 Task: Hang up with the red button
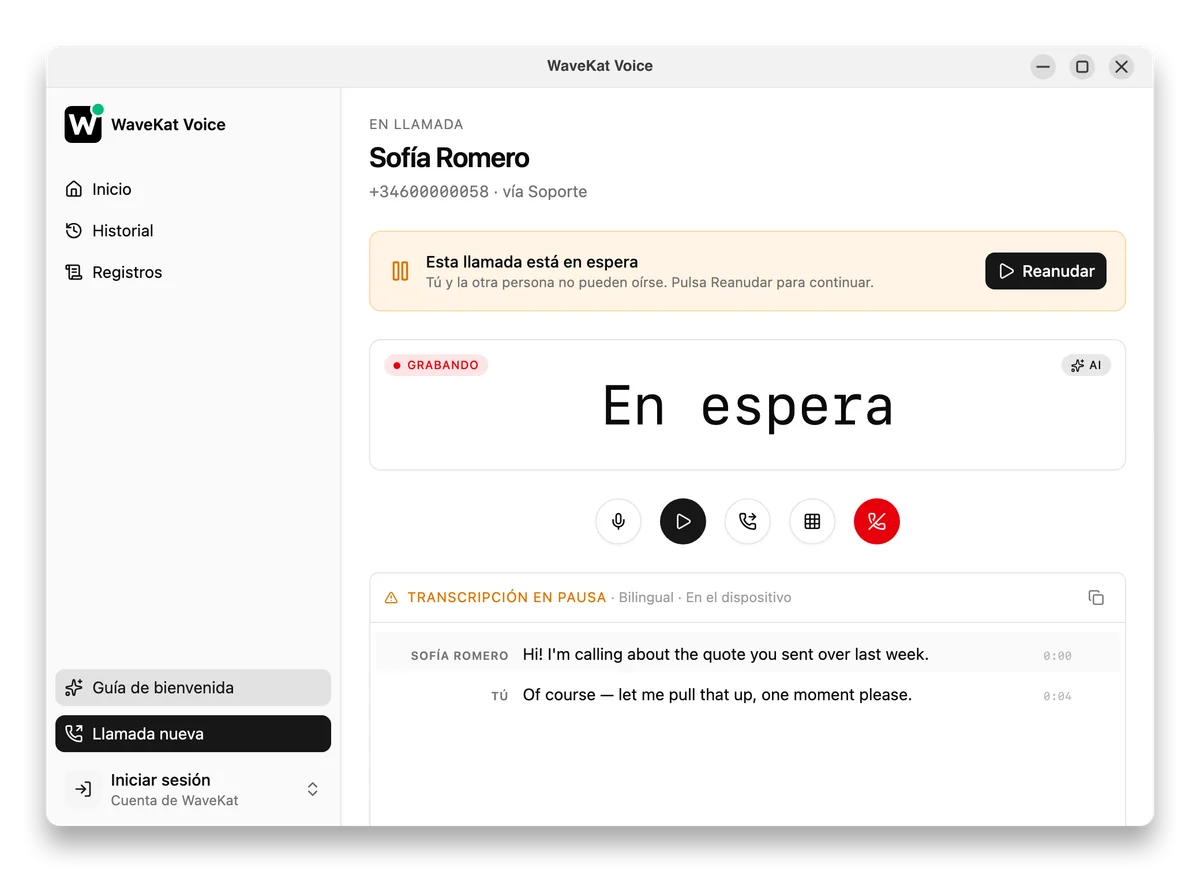coord(877,521)
